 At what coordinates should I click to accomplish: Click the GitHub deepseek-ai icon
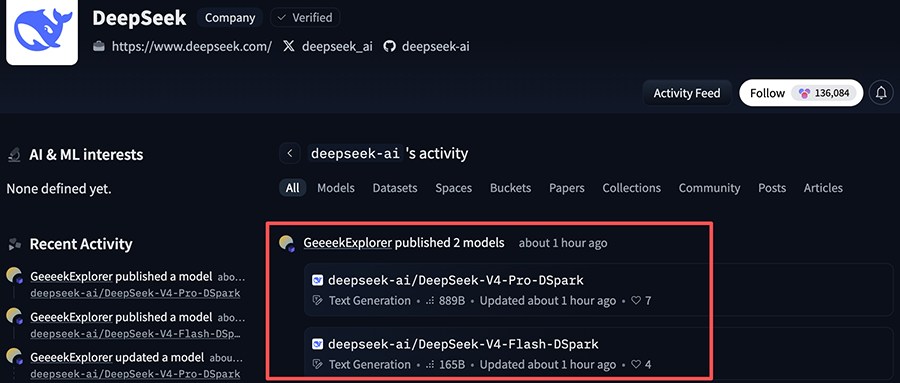click(390, 47)
